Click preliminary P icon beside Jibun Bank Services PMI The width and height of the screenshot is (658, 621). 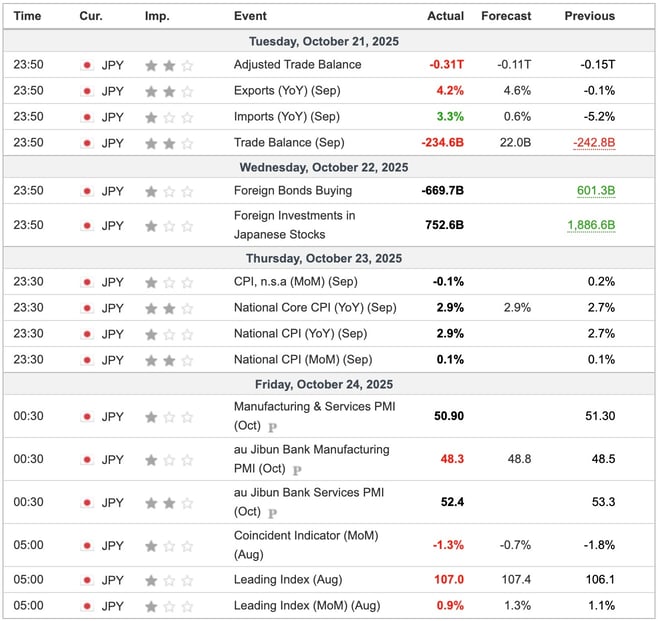[272, 513]
